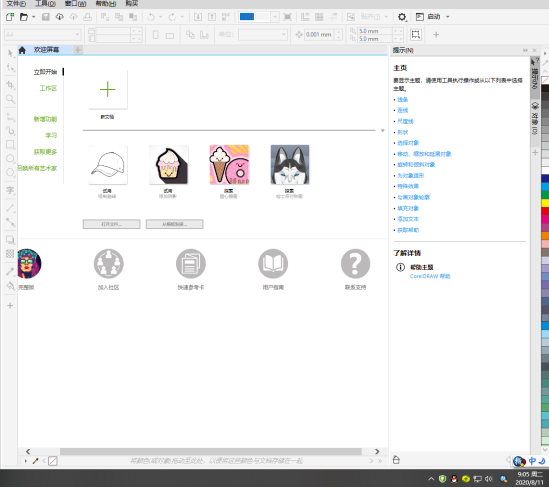Viewport: 549px width, 488px height.
Task: Click the volume icon in system tray
Action: click(x=489, y=479)
